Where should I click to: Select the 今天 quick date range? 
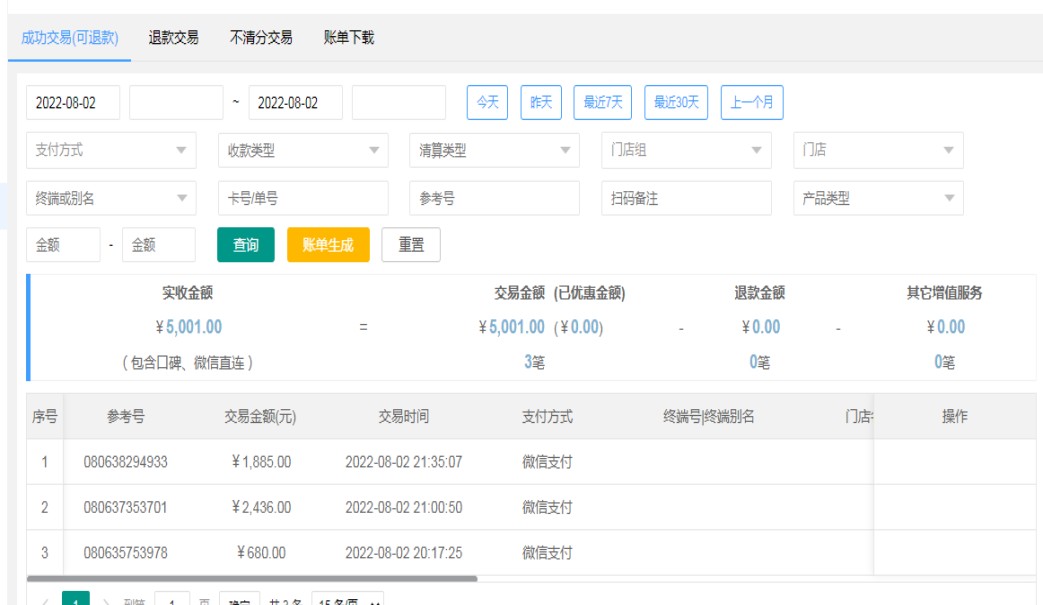point(487,102)
